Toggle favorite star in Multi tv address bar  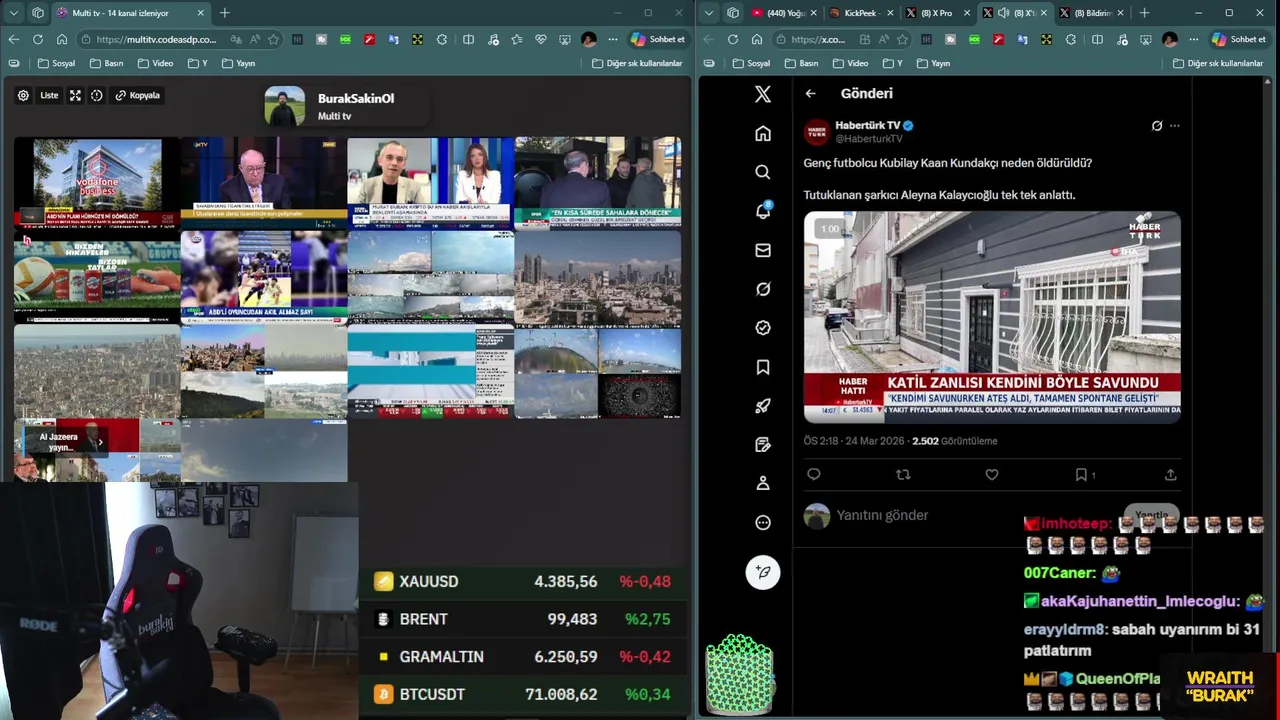click(x=273, y=39)
